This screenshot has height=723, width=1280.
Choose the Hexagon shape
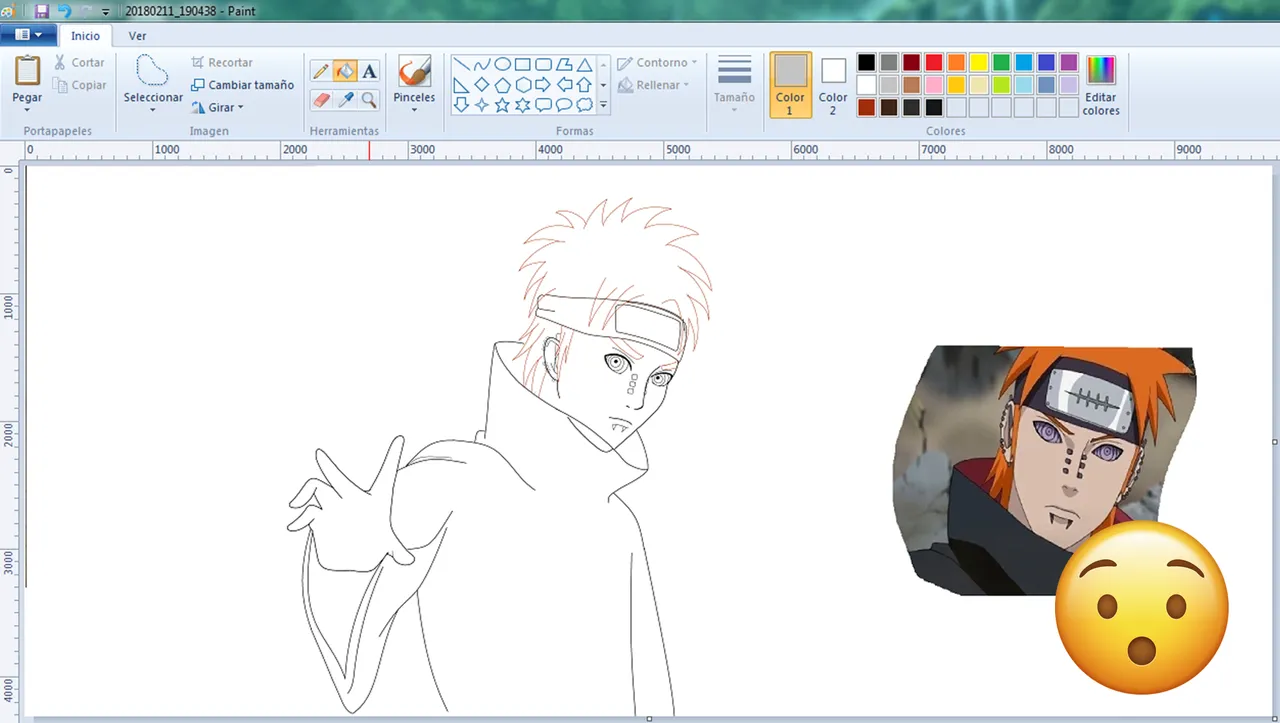[523, 84]
